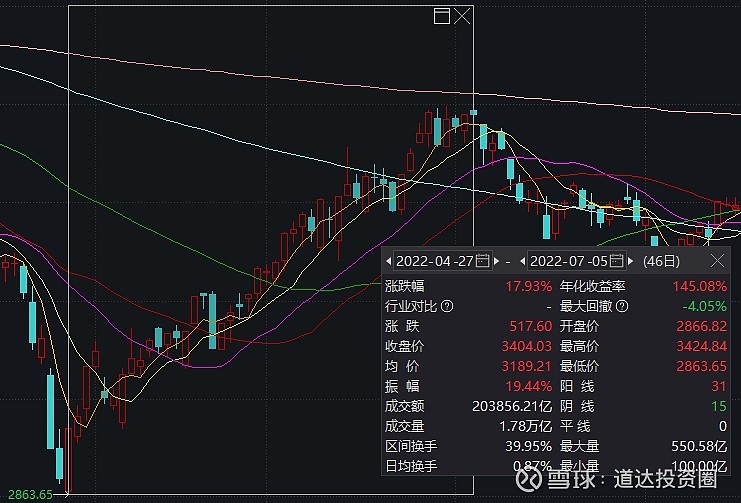Click the green 2863.65 low price marker on chart
Screen dimensions: 741x503
pos(31,495)
